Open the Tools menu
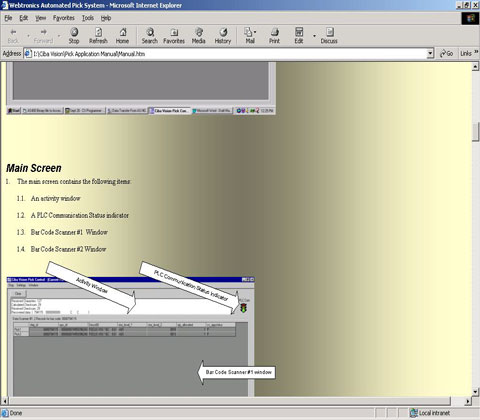 [x=88, y=18]
